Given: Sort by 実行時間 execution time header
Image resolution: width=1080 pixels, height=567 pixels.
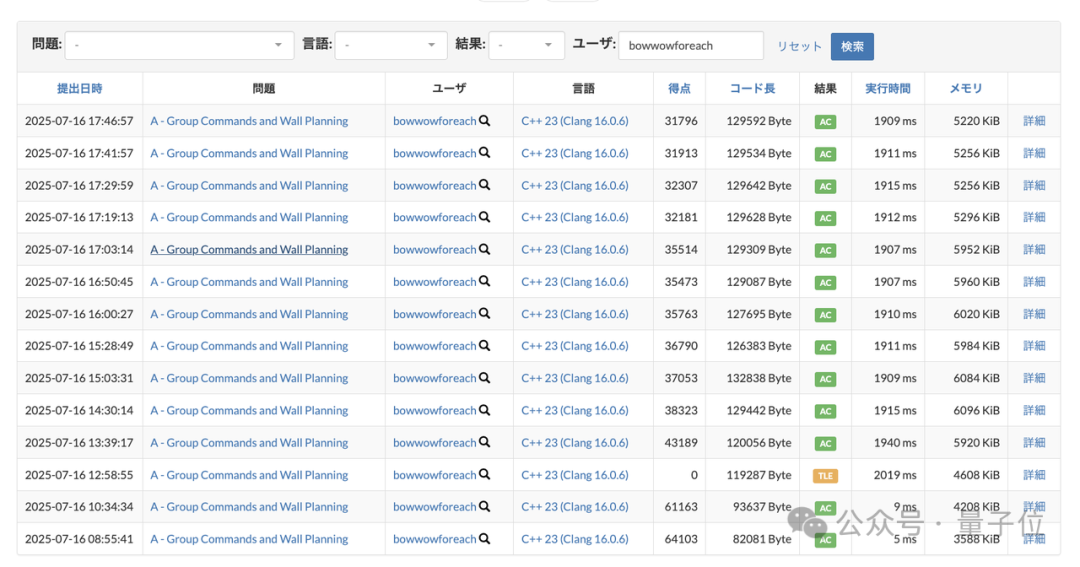Looking at the screenshot, I should (x=888, y=88).
